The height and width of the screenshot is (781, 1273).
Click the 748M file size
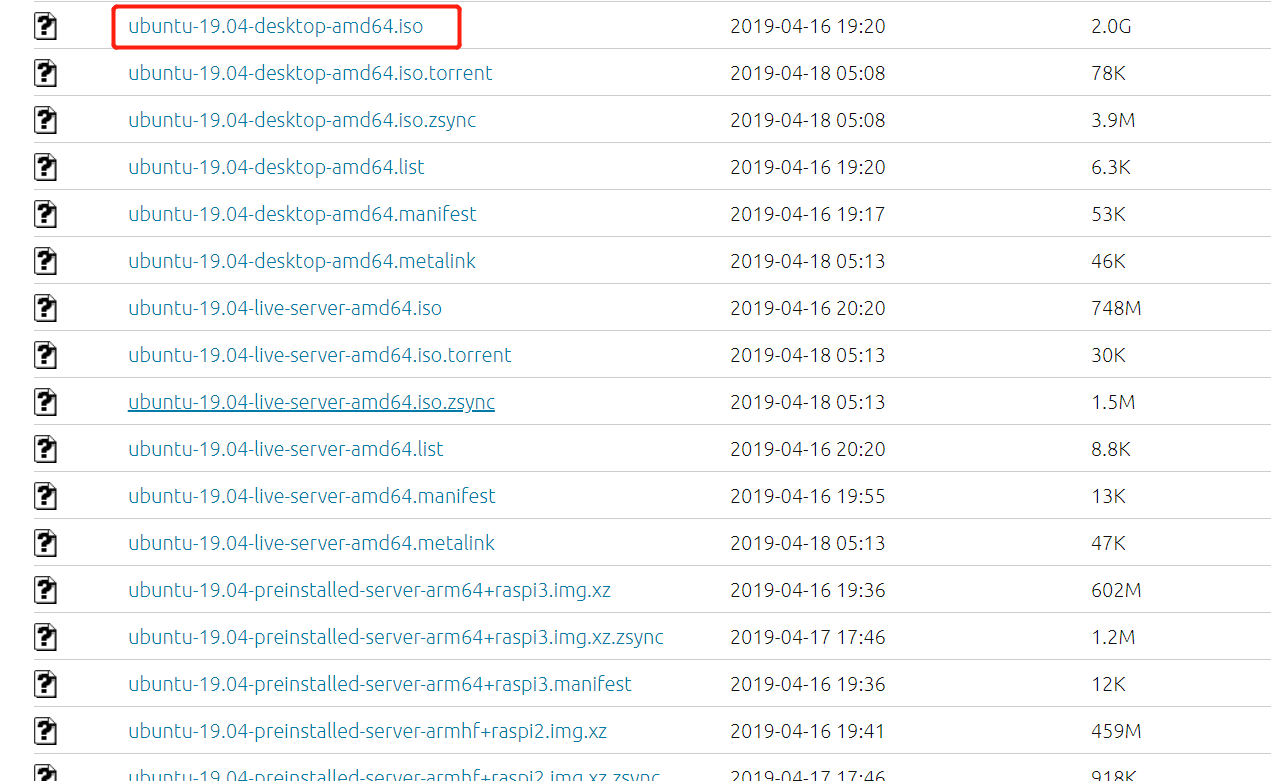coord(1116,308)
